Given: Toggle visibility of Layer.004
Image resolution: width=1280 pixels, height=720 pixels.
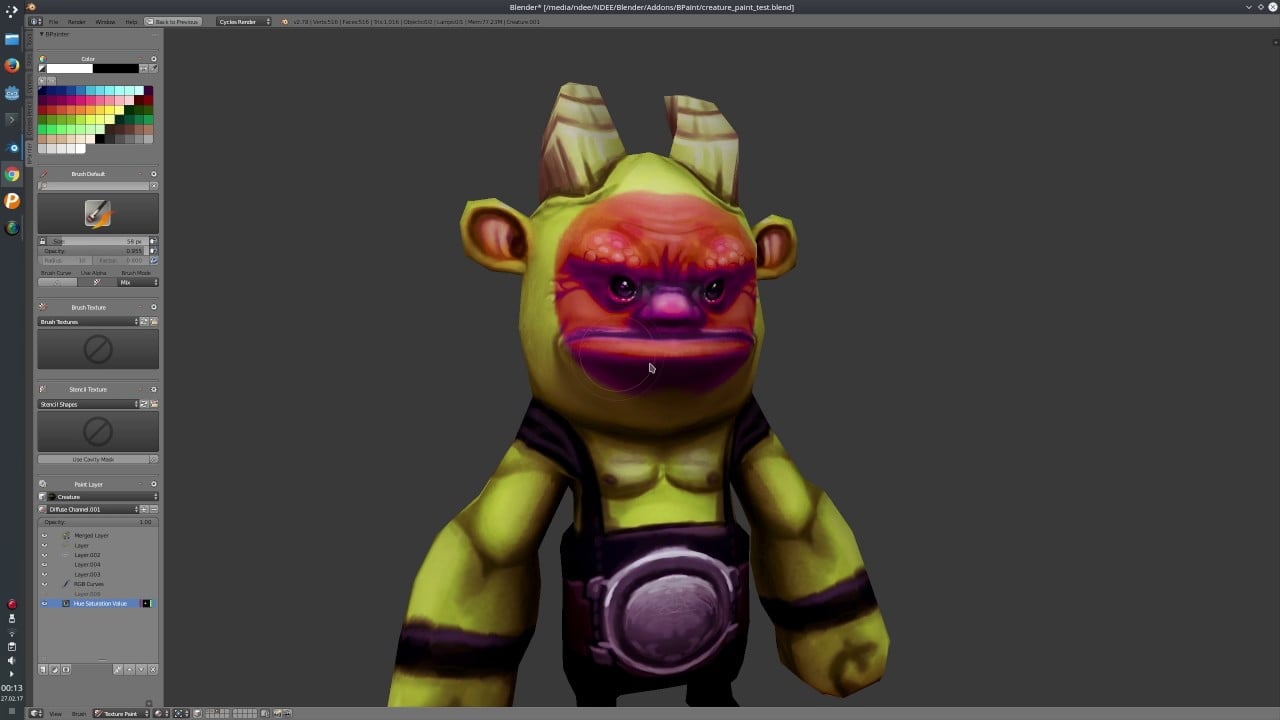Looking at the screenshot, I should point(44,564).
